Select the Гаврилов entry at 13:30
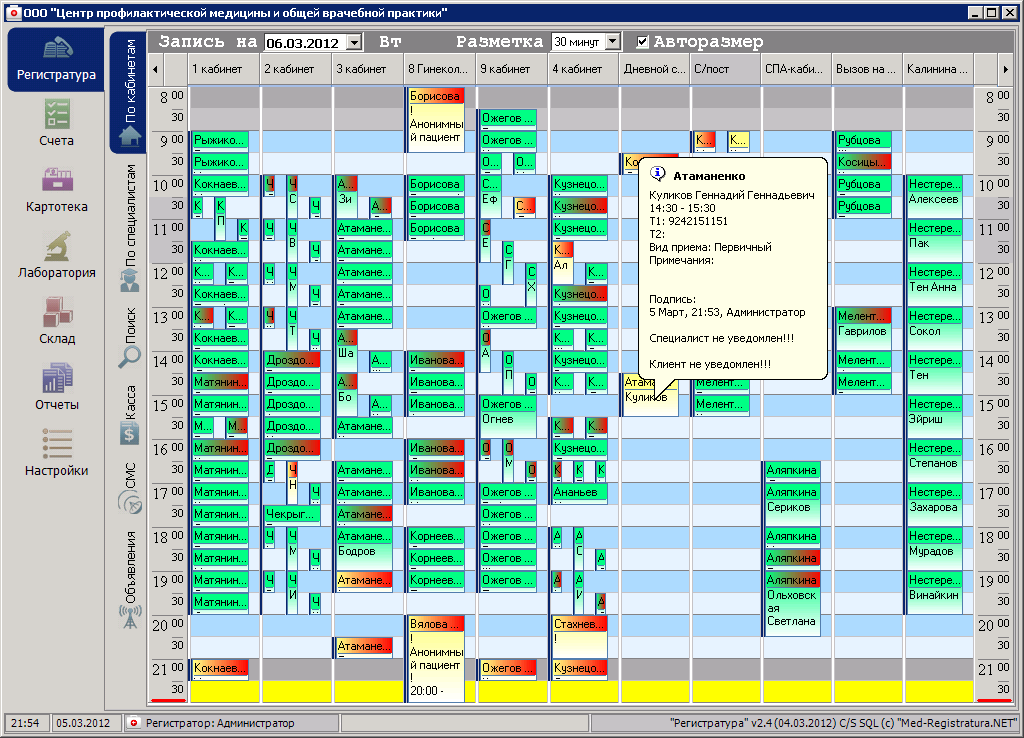 click(862, 331)
